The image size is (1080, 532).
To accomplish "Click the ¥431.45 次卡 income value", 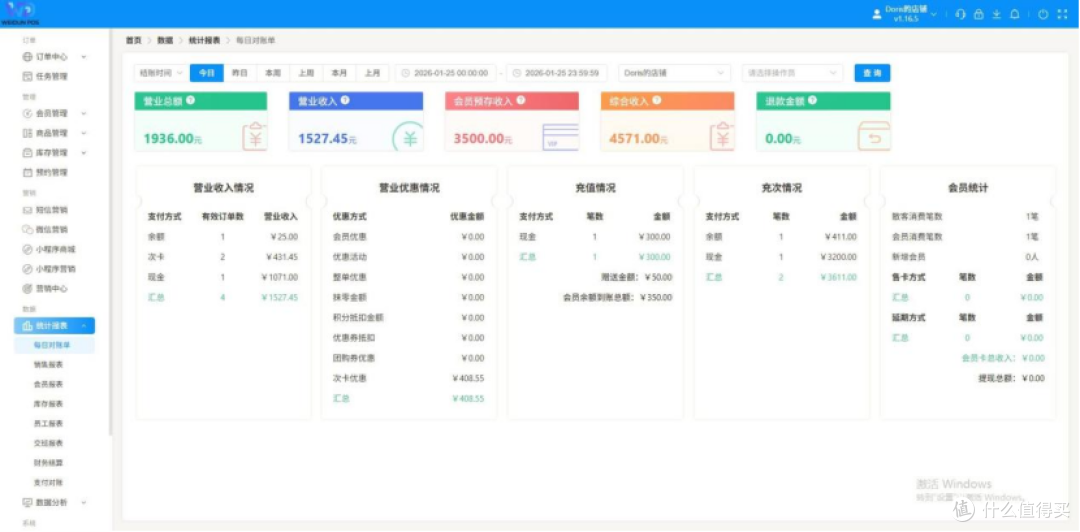I will pyautogui.click(x=282, y=257).
